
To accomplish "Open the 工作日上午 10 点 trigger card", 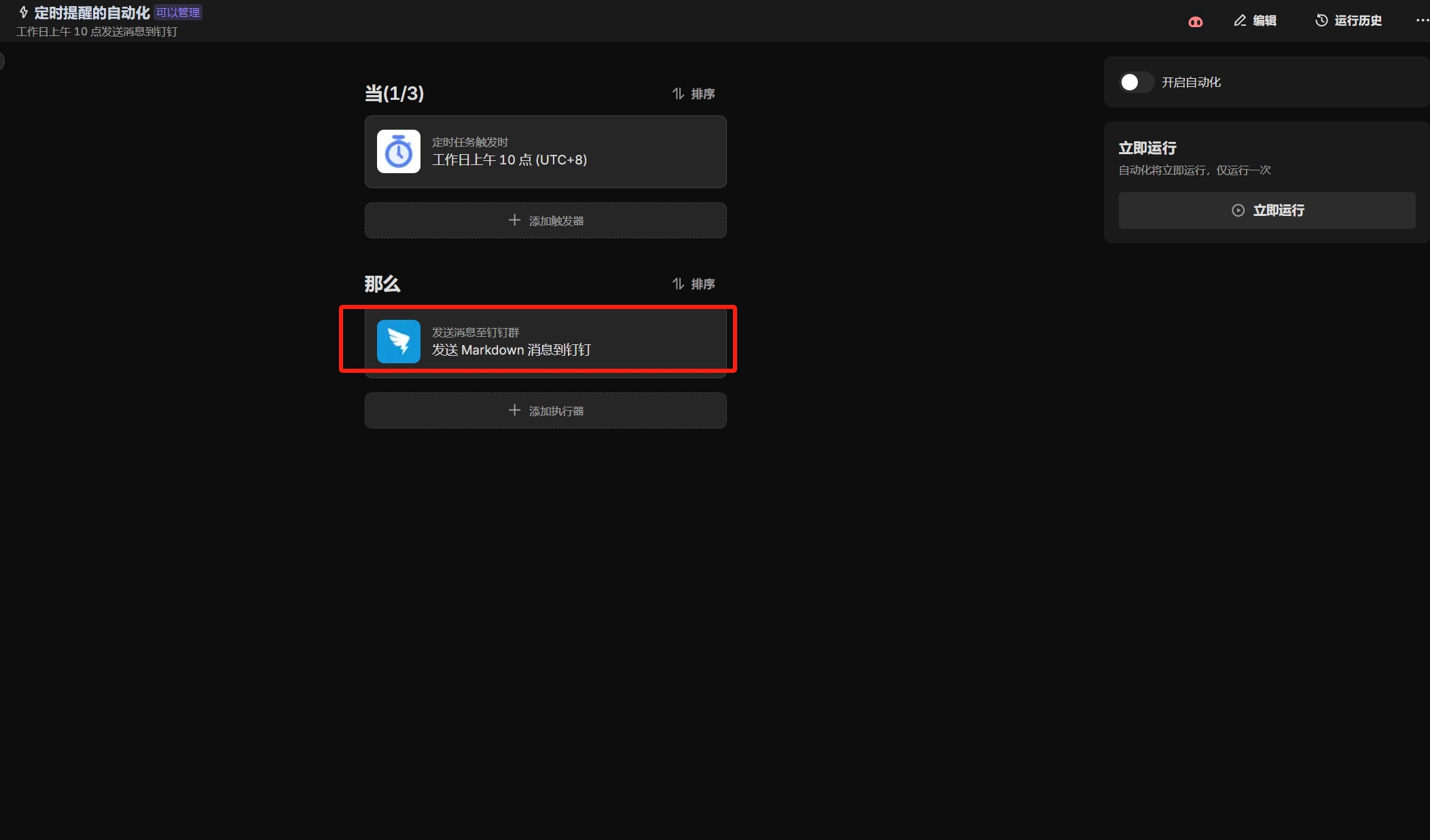I will click(546, 151).
